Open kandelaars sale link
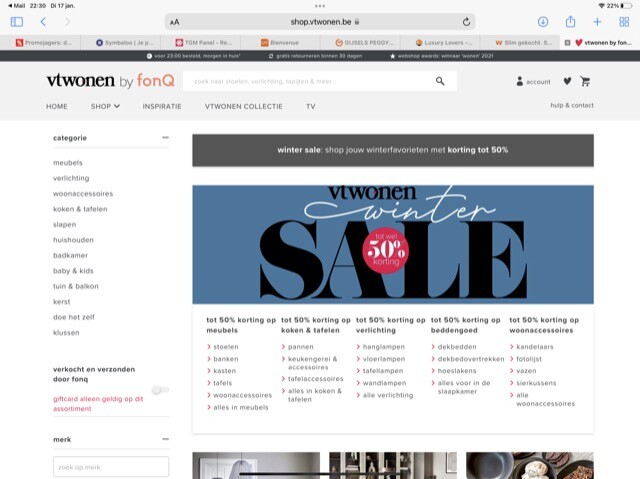This screenshot has height=479, width=640. pyautogui.click(x=535, y=347)
